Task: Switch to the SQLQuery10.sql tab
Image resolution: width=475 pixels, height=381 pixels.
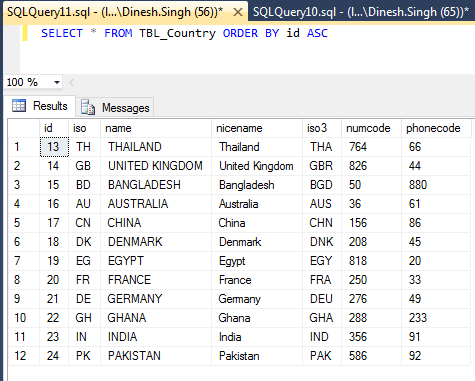Action: pos(362,12)
